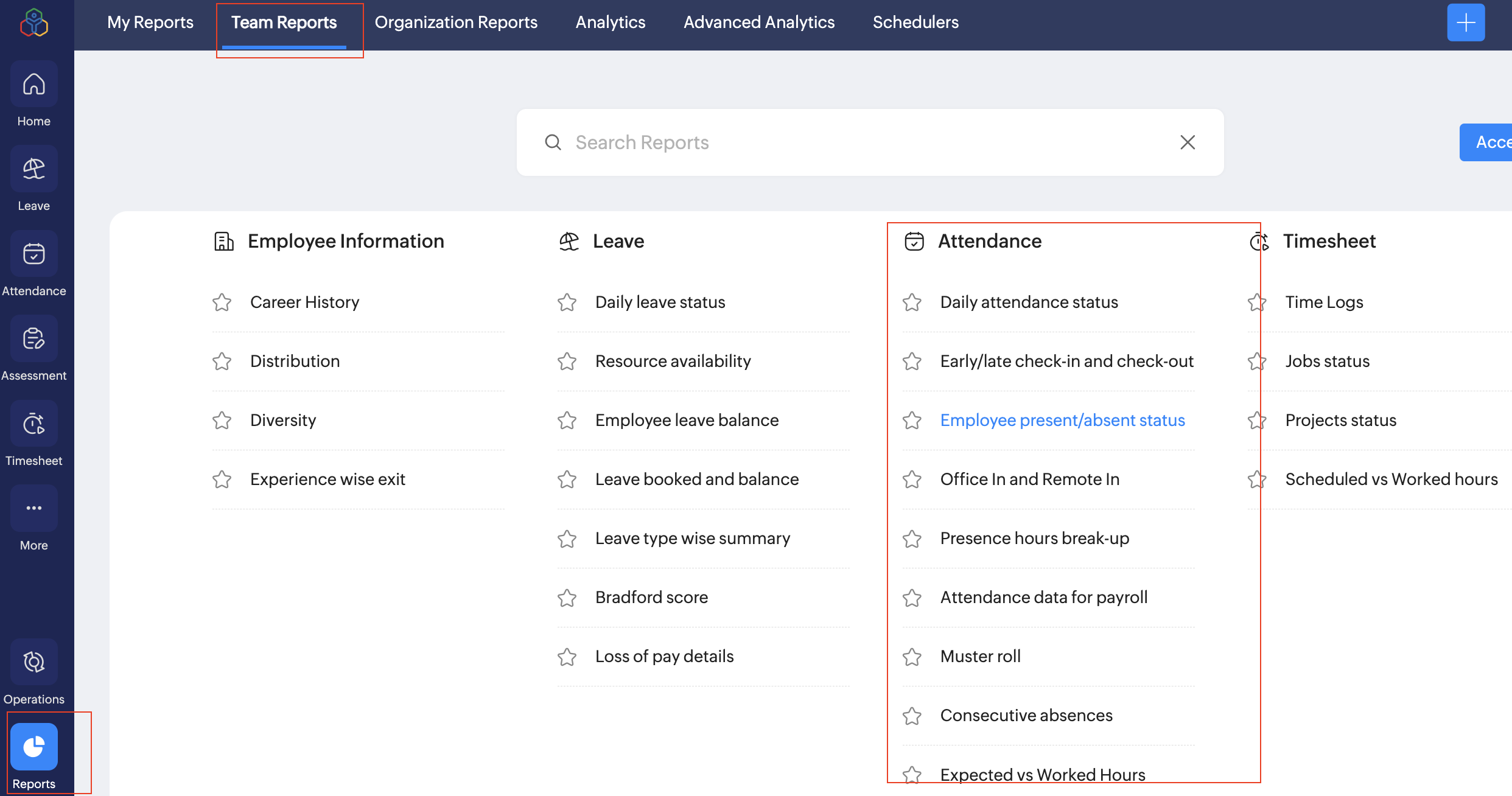Open Scheduled vs Worked hours report
This screenshot has height=796, width=1512.
1391,480
